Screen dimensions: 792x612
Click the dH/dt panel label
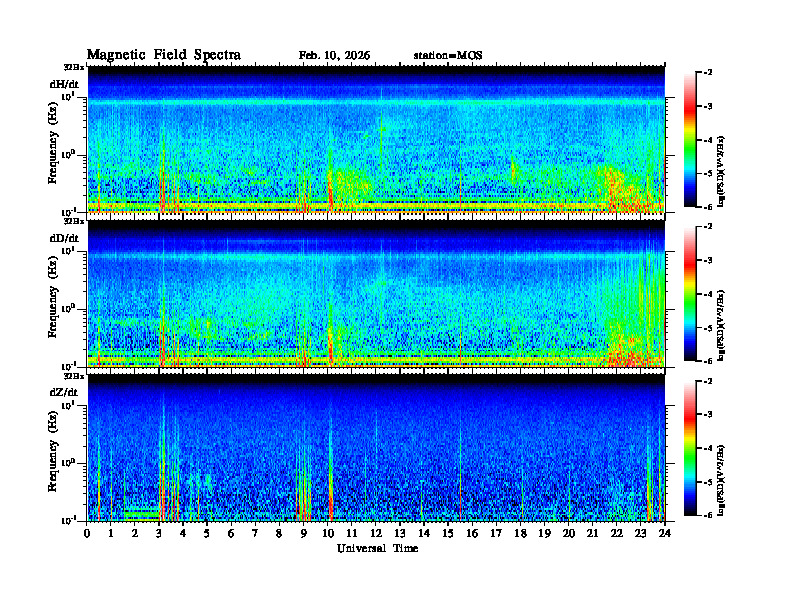tap(64, 84)
